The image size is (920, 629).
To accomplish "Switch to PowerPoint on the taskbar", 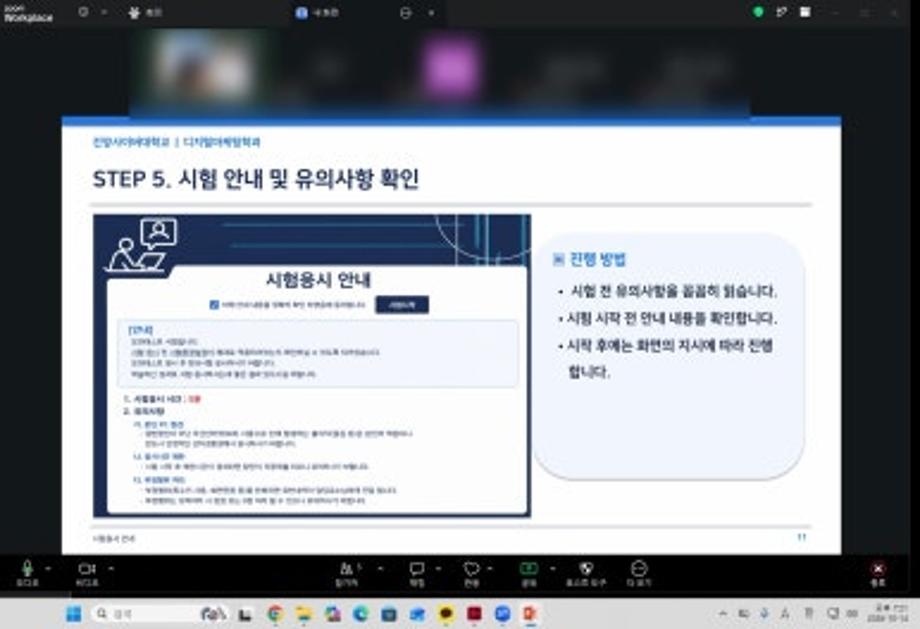I will (x=530, y=614).
